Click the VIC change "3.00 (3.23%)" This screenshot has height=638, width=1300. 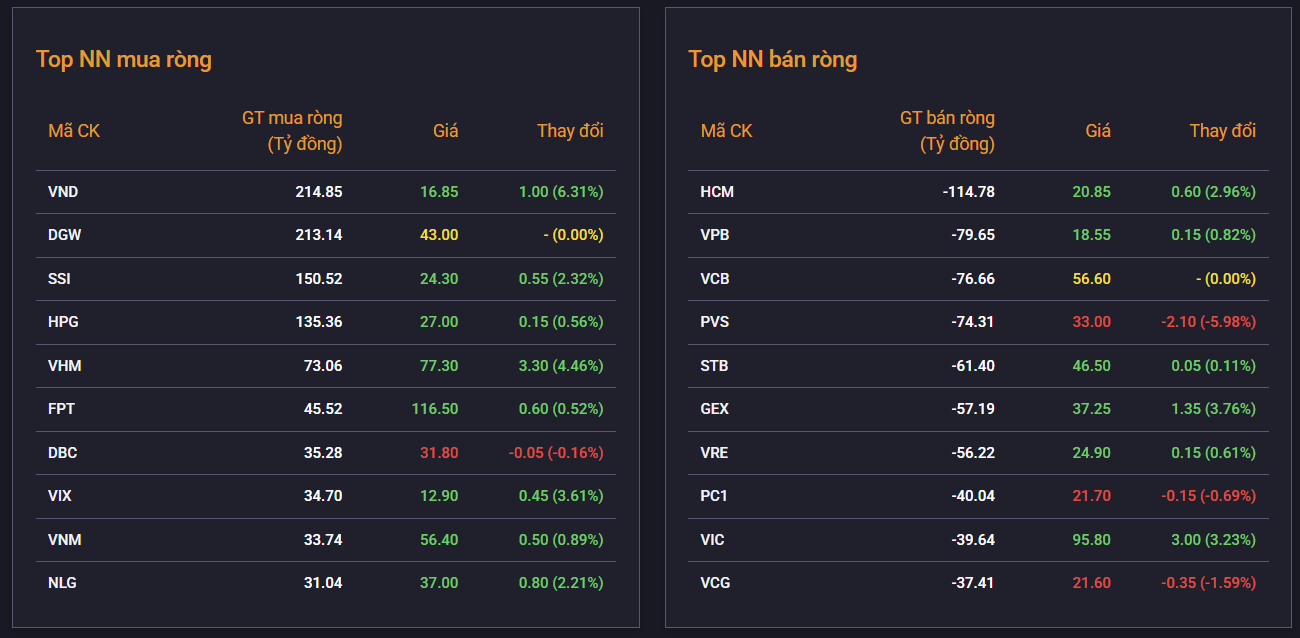[x=1213, y=540]
